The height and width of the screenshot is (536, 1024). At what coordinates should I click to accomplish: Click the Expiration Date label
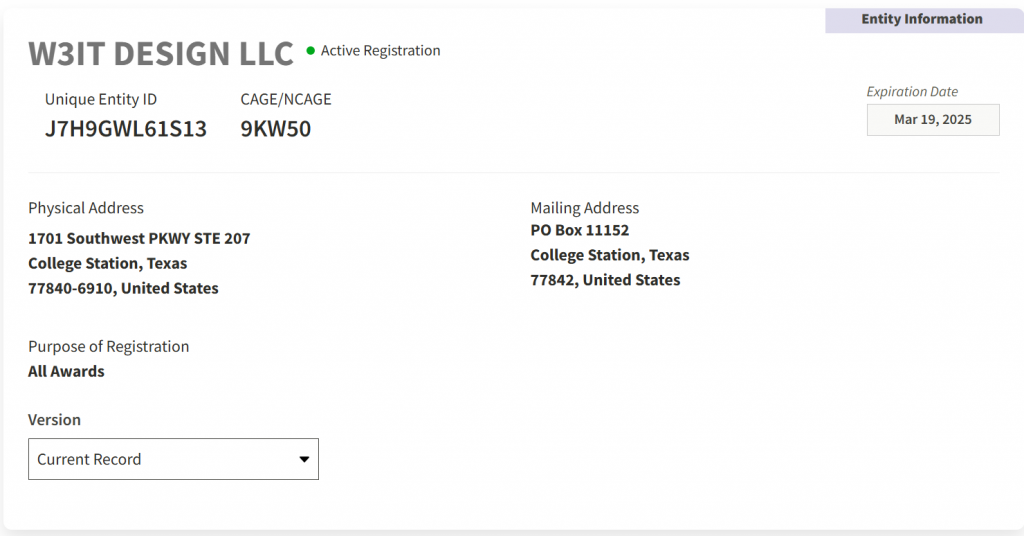point(912,92)
